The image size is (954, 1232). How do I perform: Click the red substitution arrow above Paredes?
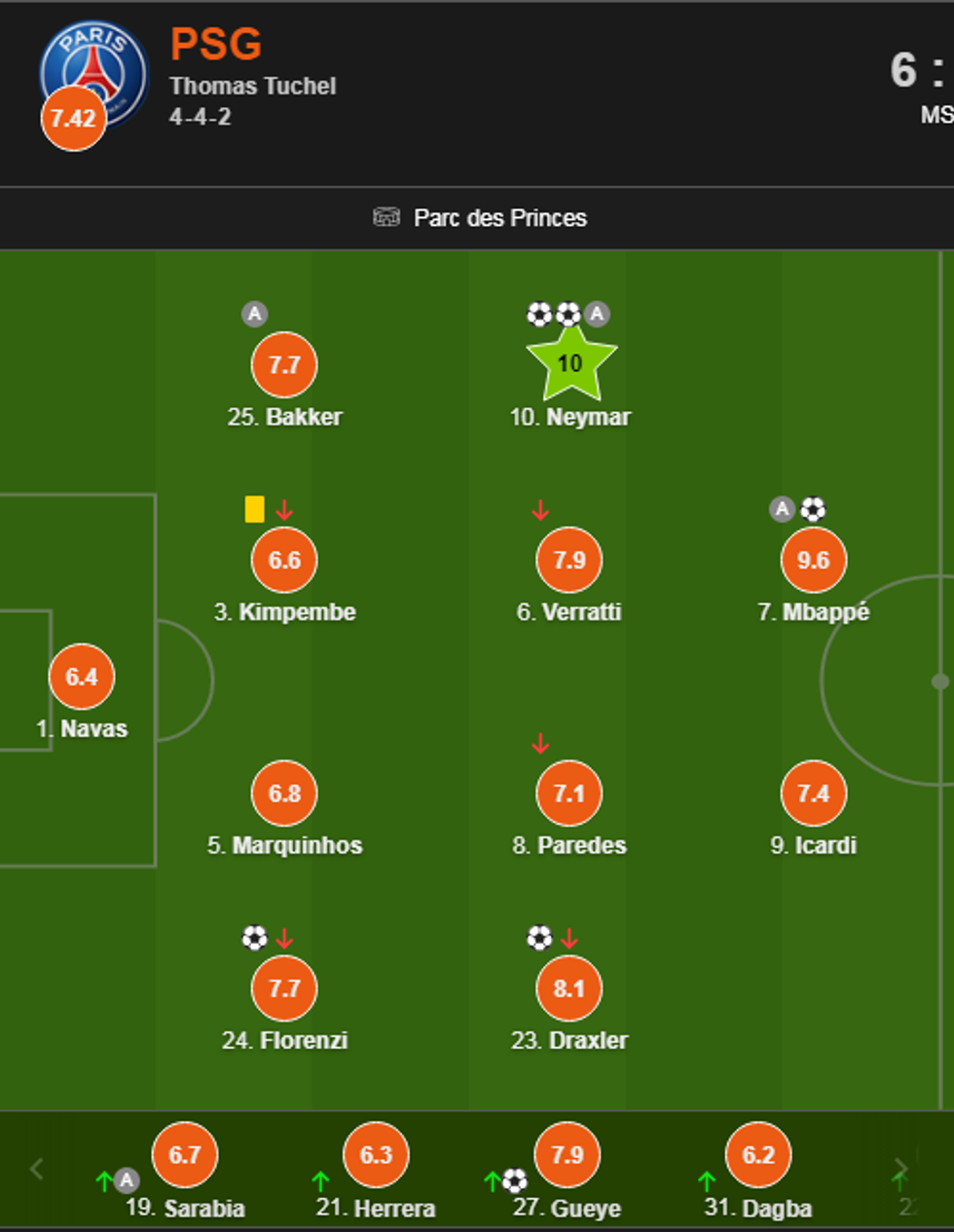[540, 744]
